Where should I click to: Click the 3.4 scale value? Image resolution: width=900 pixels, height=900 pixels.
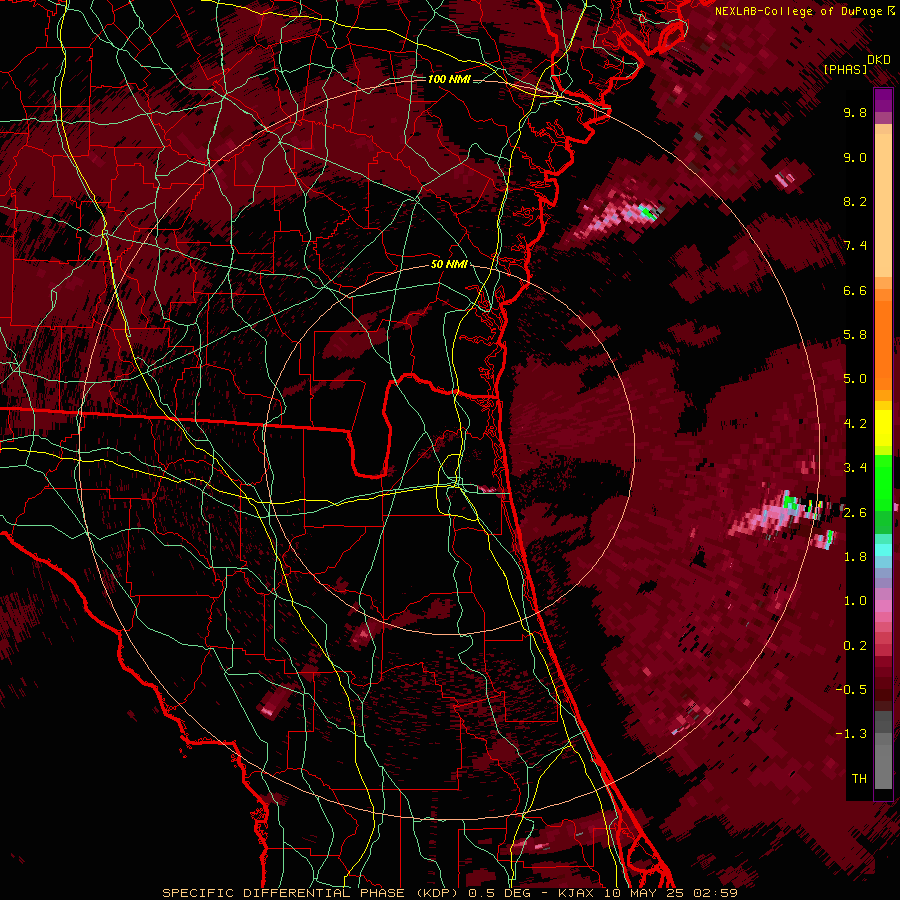tap(855, 468)
